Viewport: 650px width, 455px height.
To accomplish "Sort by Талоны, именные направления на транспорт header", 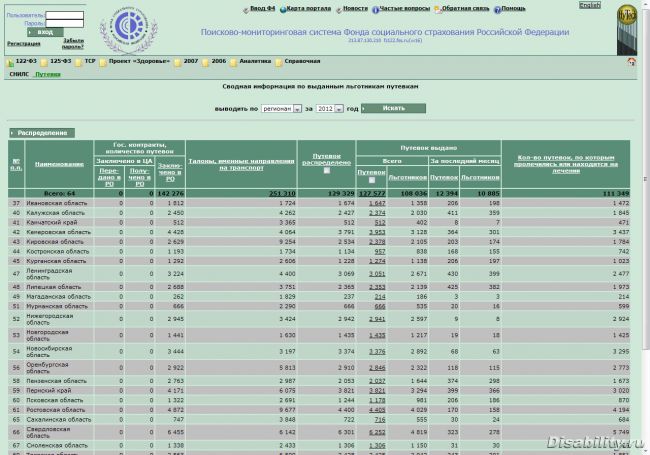I will tap(241, 164).
